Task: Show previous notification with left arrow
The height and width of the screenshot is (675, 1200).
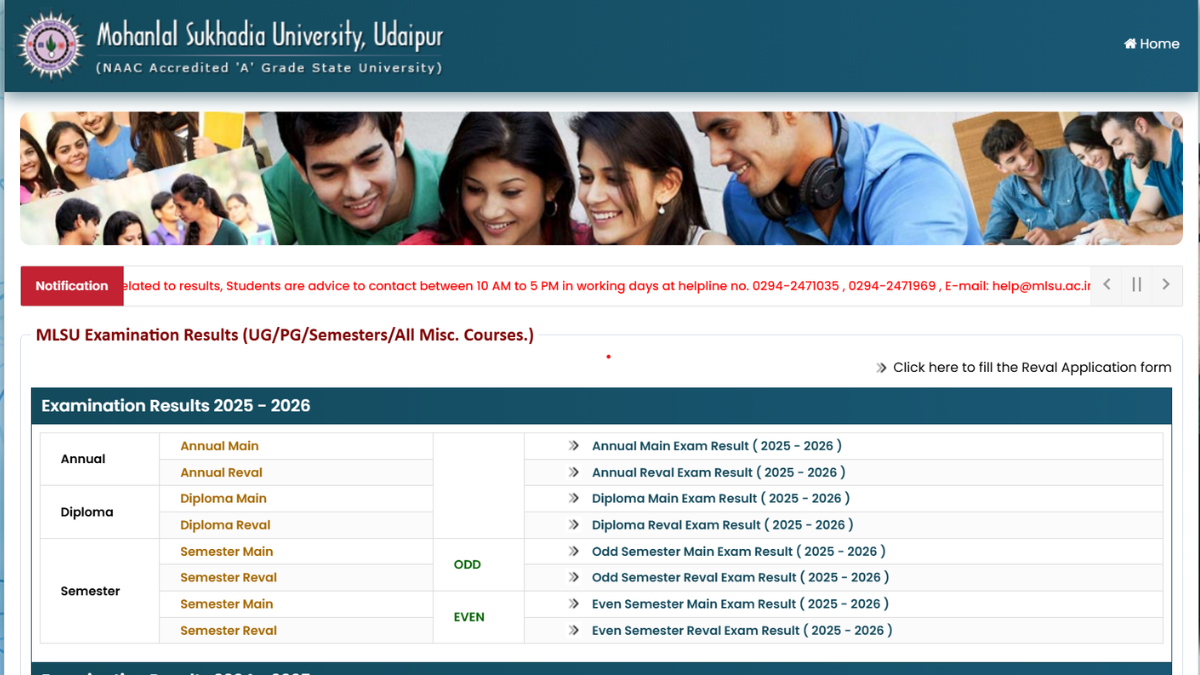Action: click(1107, 285)
